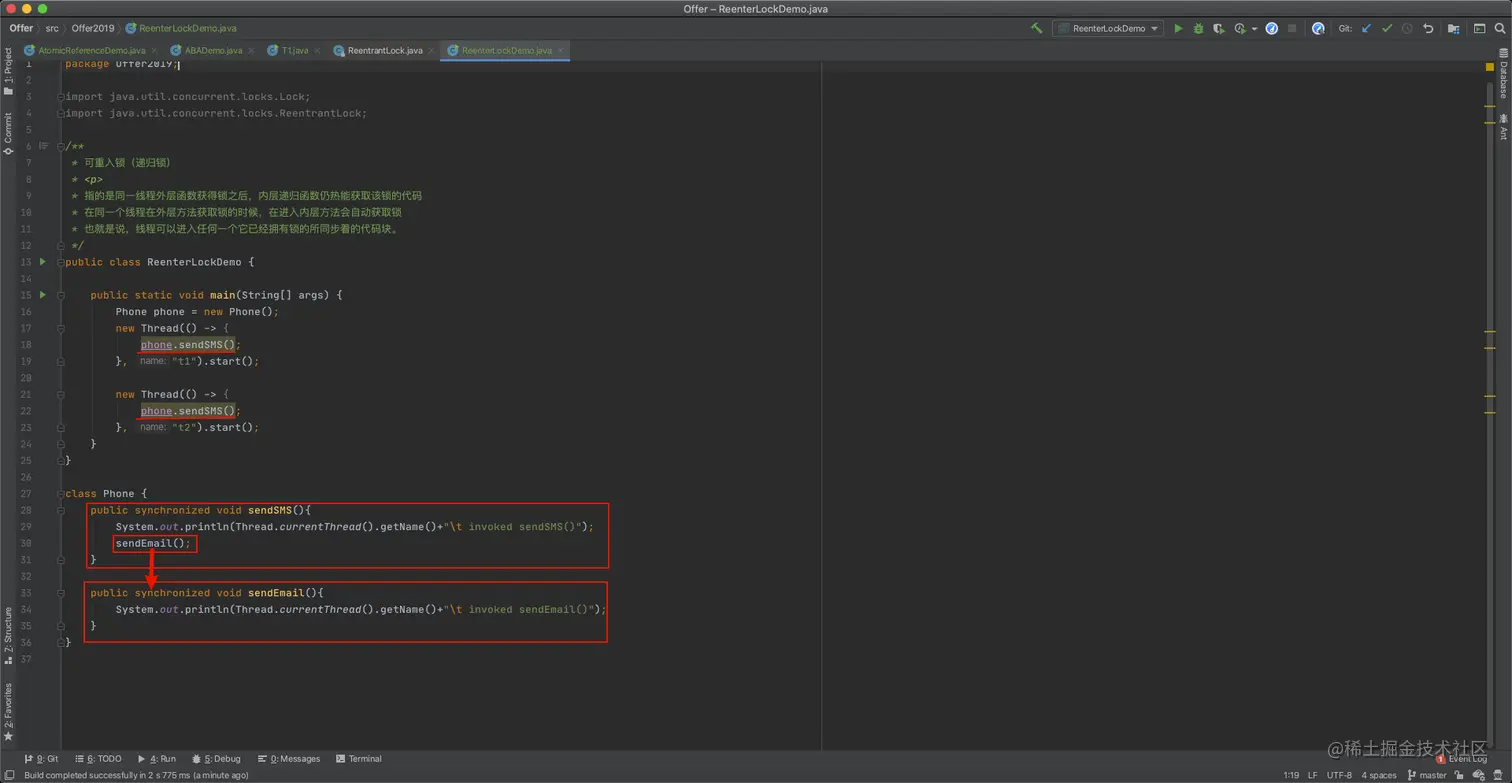Open the Terminal tool window button
Screen dimensions: 1512x783
(359, 759)
